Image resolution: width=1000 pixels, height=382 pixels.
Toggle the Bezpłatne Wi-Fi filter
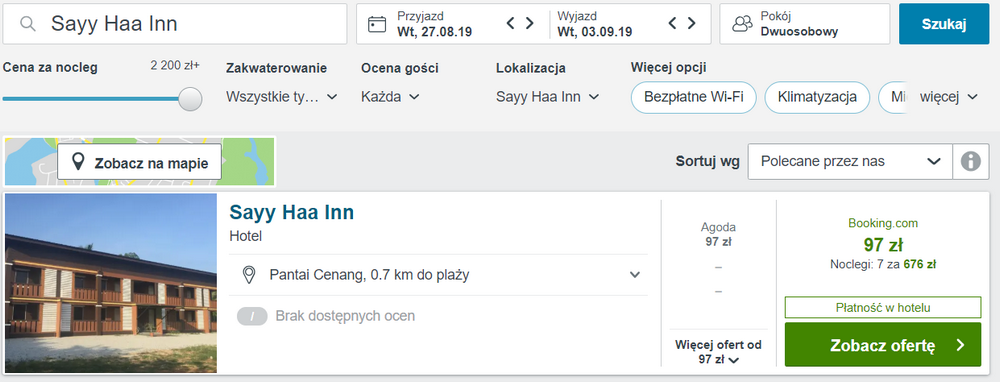693,97
